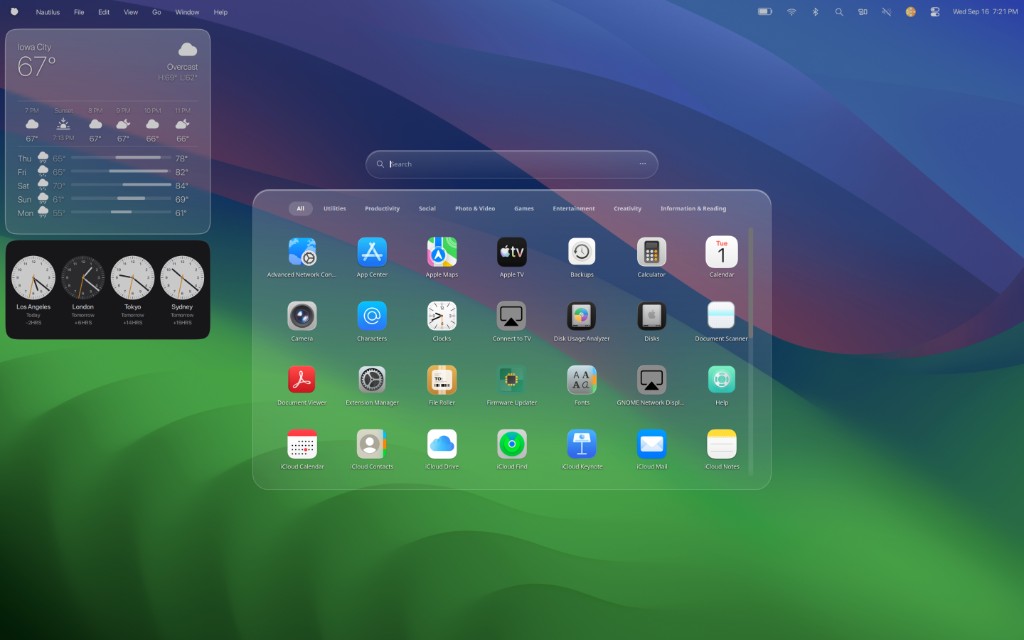
Task: Open search options ellipsis menu
Action: point(643,164)
